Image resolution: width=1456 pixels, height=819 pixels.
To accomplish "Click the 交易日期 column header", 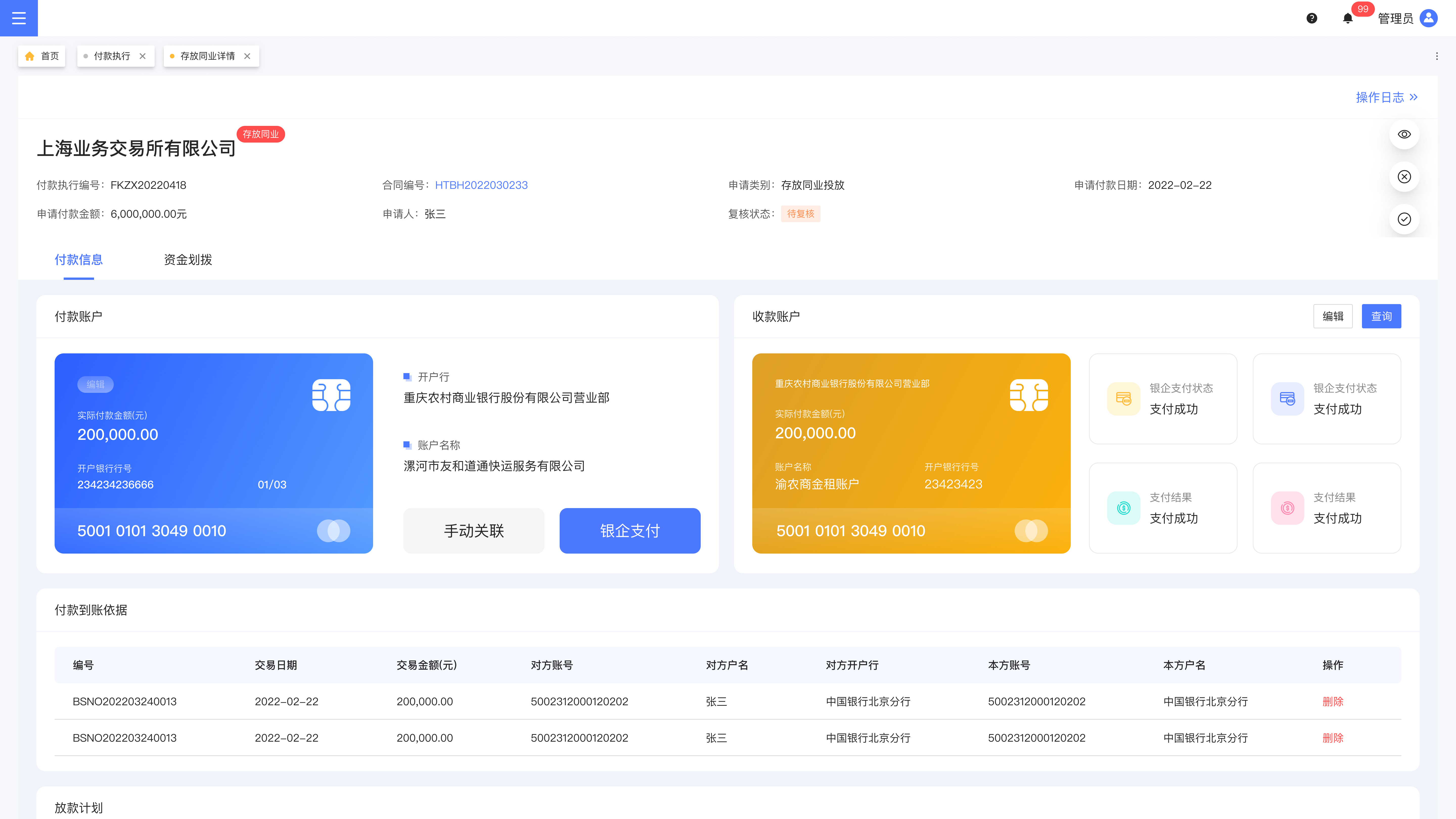I will click(x=276, y=665).
